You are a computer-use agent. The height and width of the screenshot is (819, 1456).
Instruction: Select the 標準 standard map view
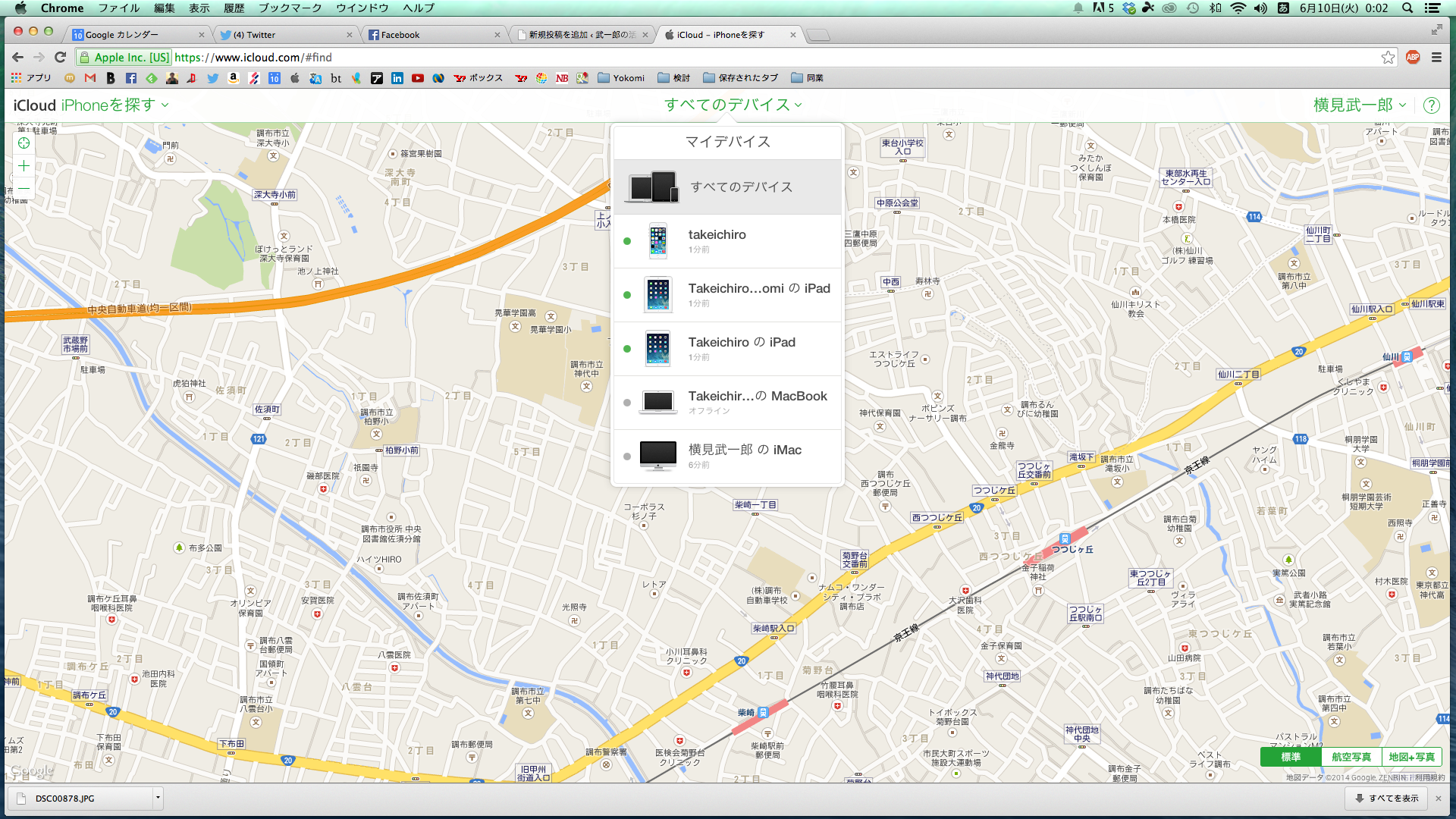(x=1291, y=757)
